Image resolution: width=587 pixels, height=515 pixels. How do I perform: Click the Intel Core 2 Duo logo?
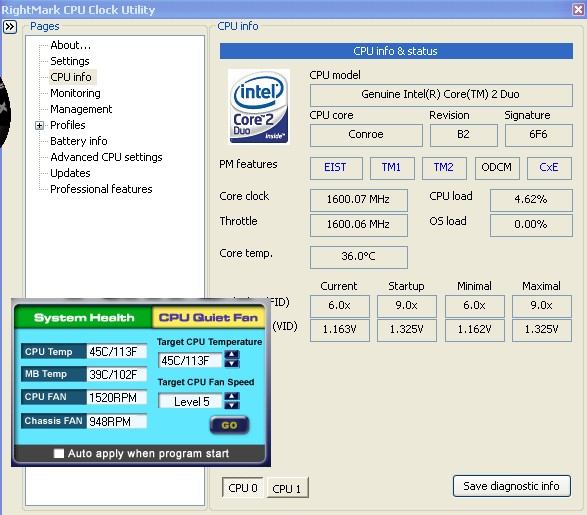[x=259, y=107]
